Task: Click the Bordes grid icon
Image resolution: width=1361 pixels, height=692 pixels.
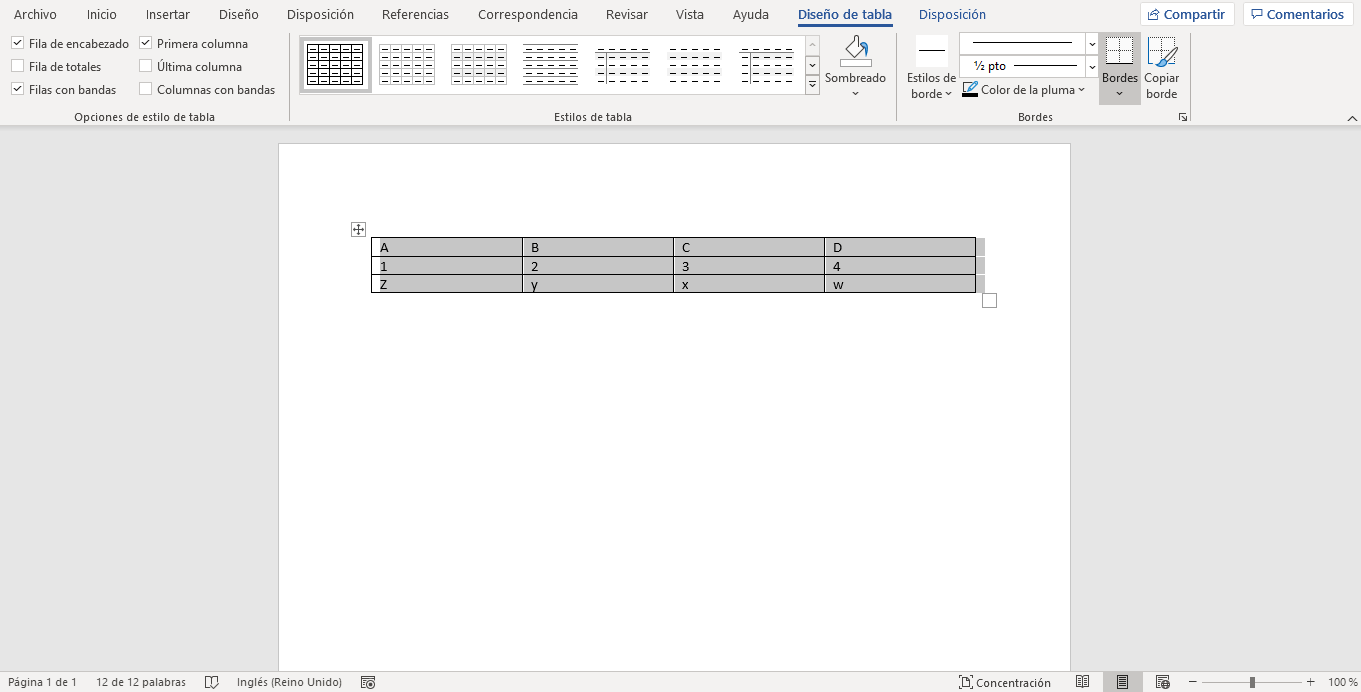Action: 1120,51
